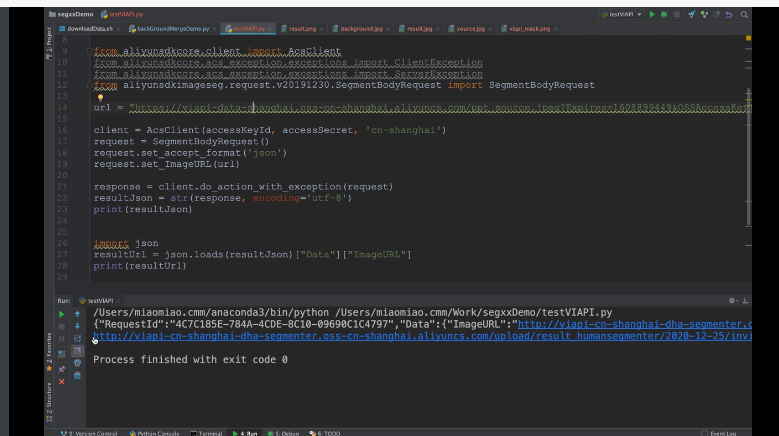
Task: Click the url string on line 14
Action: pyautogui.click(x=440, y=108)
